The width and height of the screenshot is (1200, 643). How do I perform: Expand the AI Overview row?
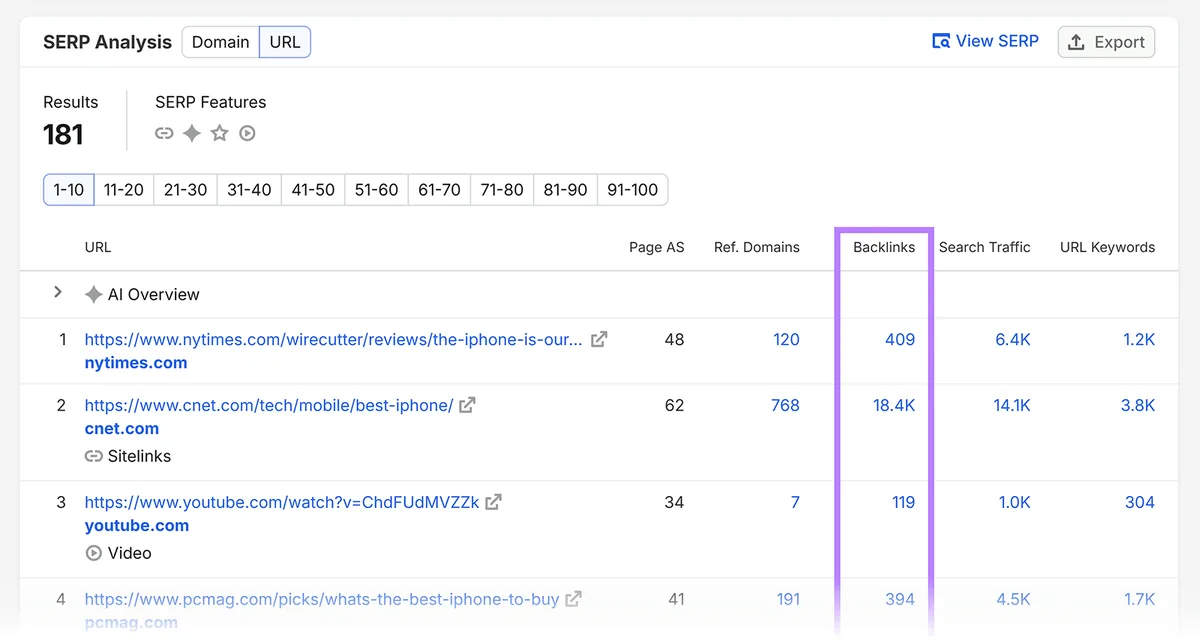coord(58,292)
